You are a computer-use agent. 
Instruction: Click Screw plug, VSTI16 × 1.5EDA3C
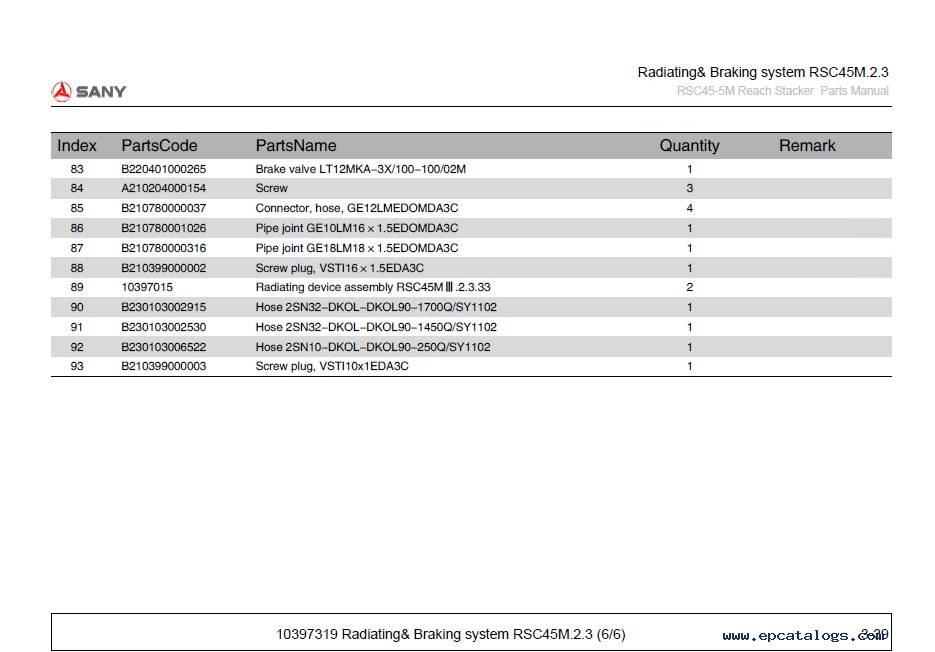[340, 268]
